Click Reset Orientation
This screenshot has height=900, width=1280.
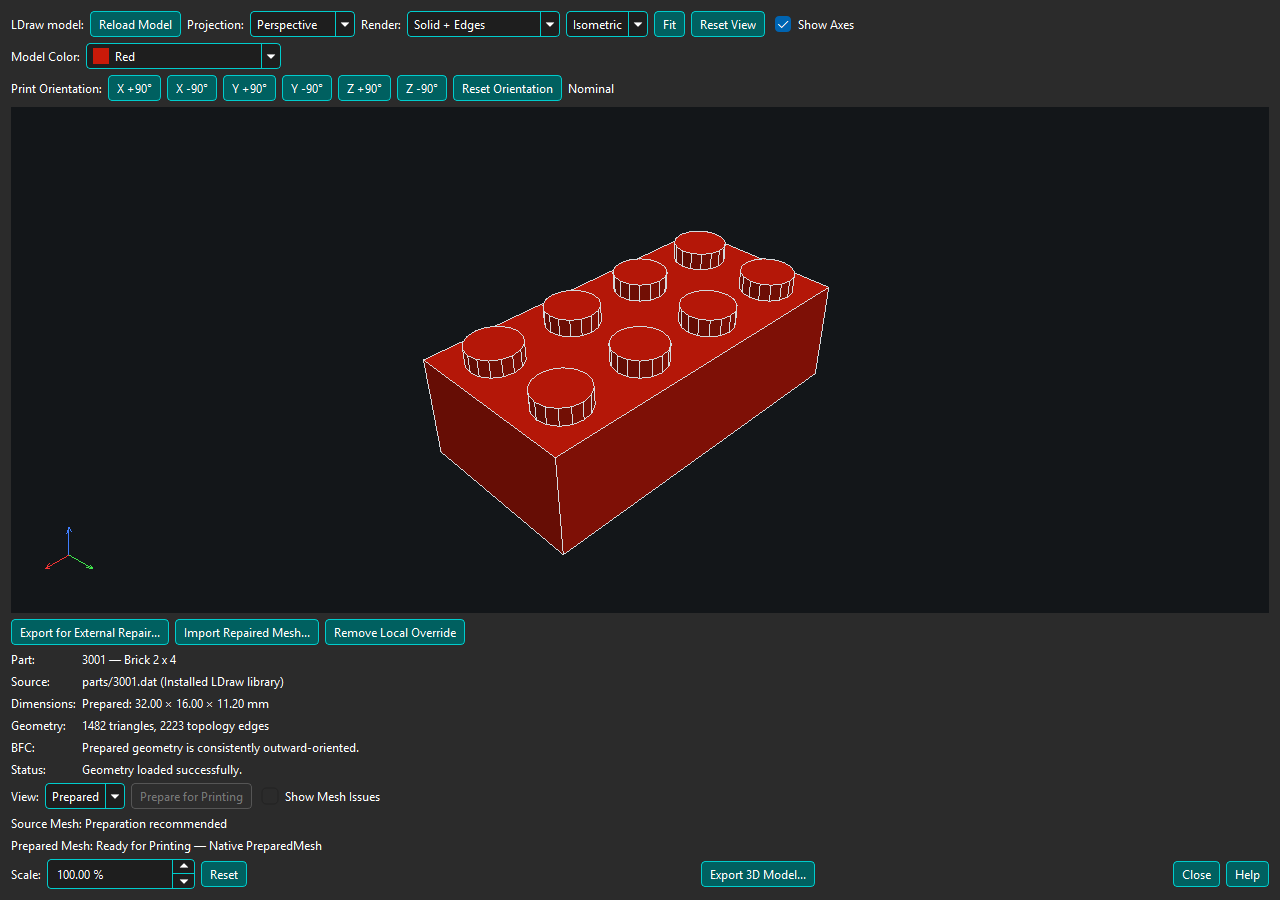507,88
